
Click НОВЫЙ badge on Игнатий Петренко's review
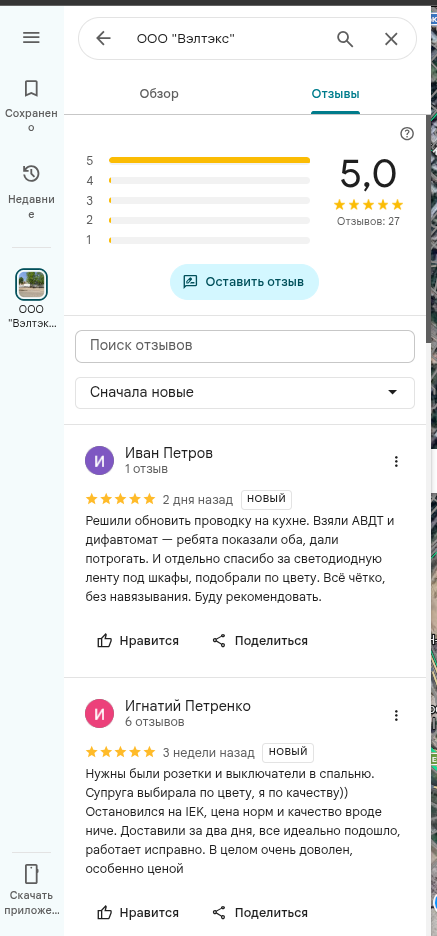(288, 752)
